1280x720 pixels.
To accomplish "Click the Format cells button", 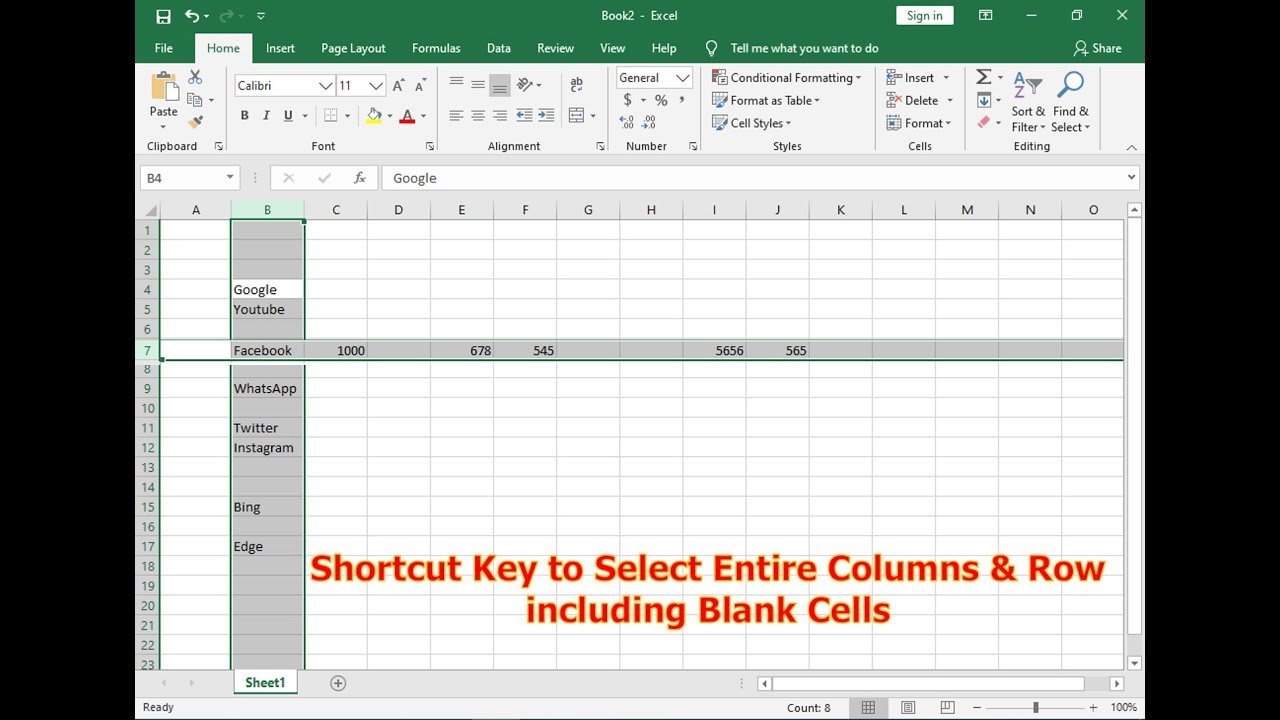I will (x=920, y=123).
